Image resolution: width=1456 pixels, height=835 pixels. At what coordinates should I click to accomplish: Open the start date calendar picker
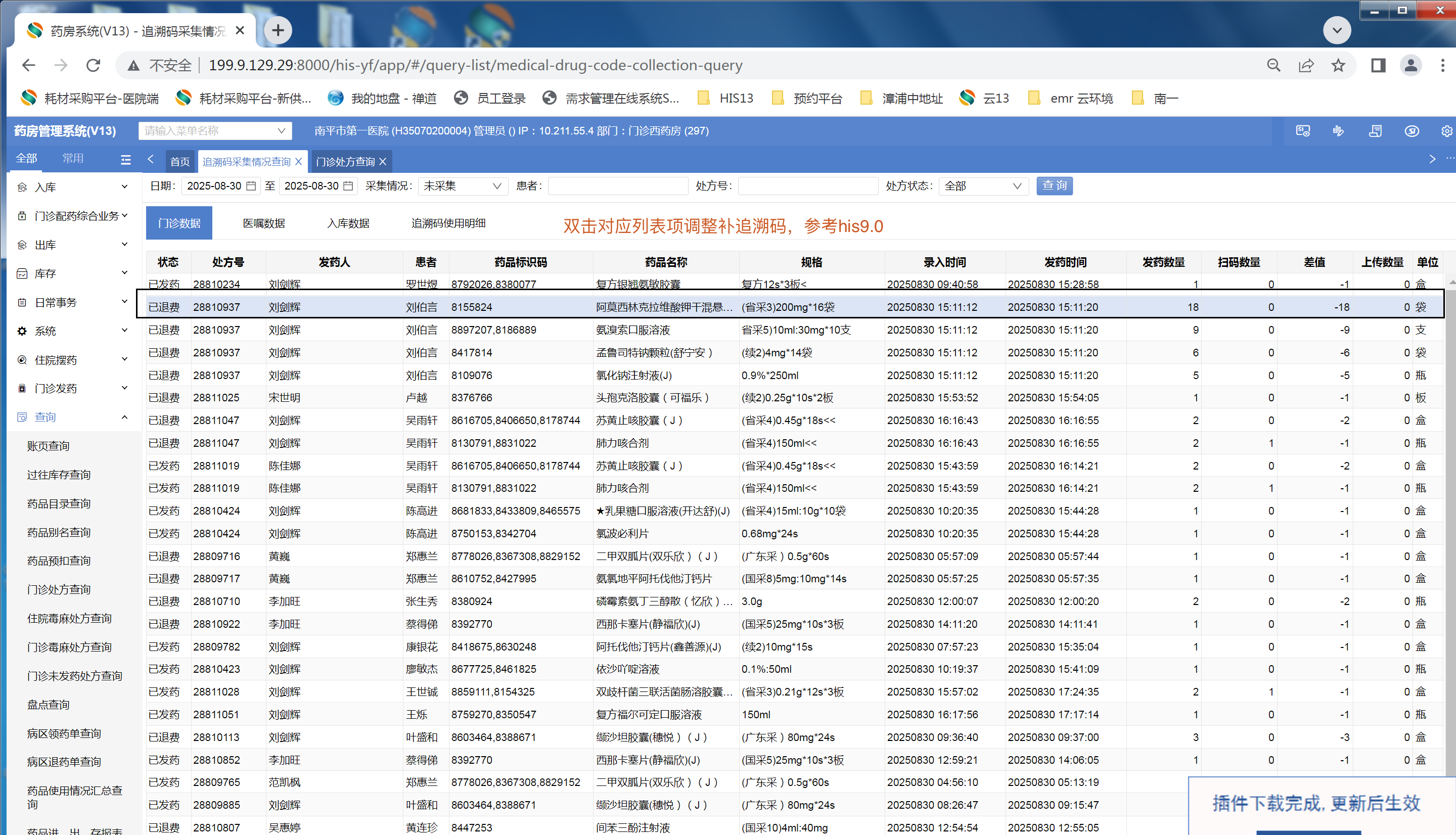(x=251, y=186)
